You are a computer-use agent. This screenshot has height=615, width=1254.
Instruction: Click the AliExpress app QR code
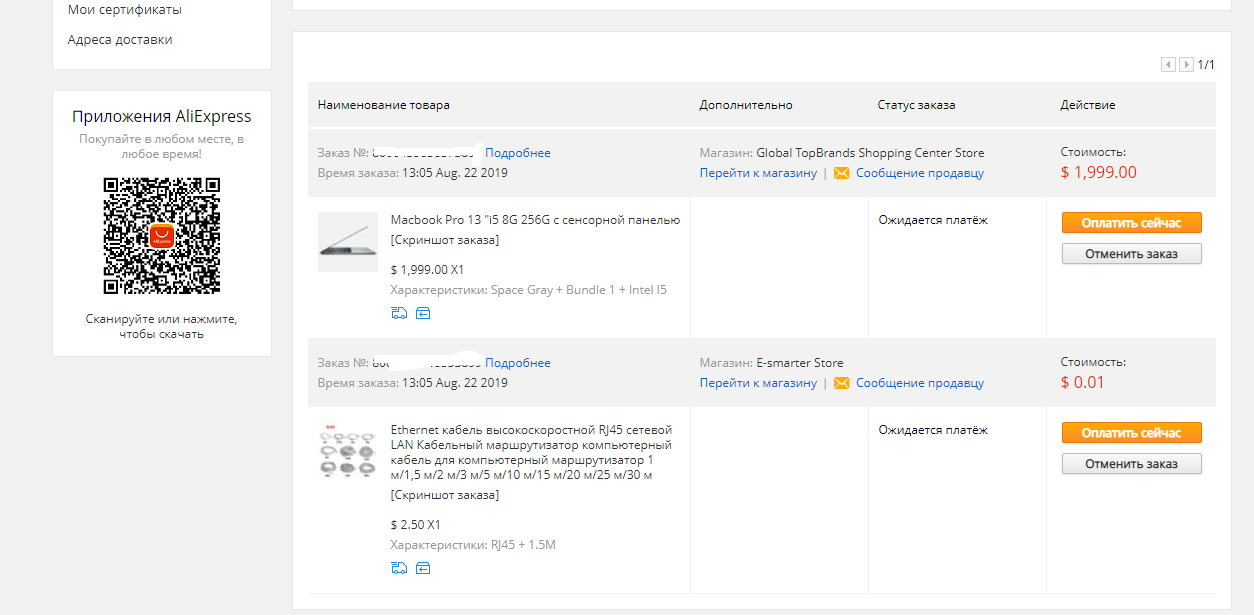(x=162, y=236)
